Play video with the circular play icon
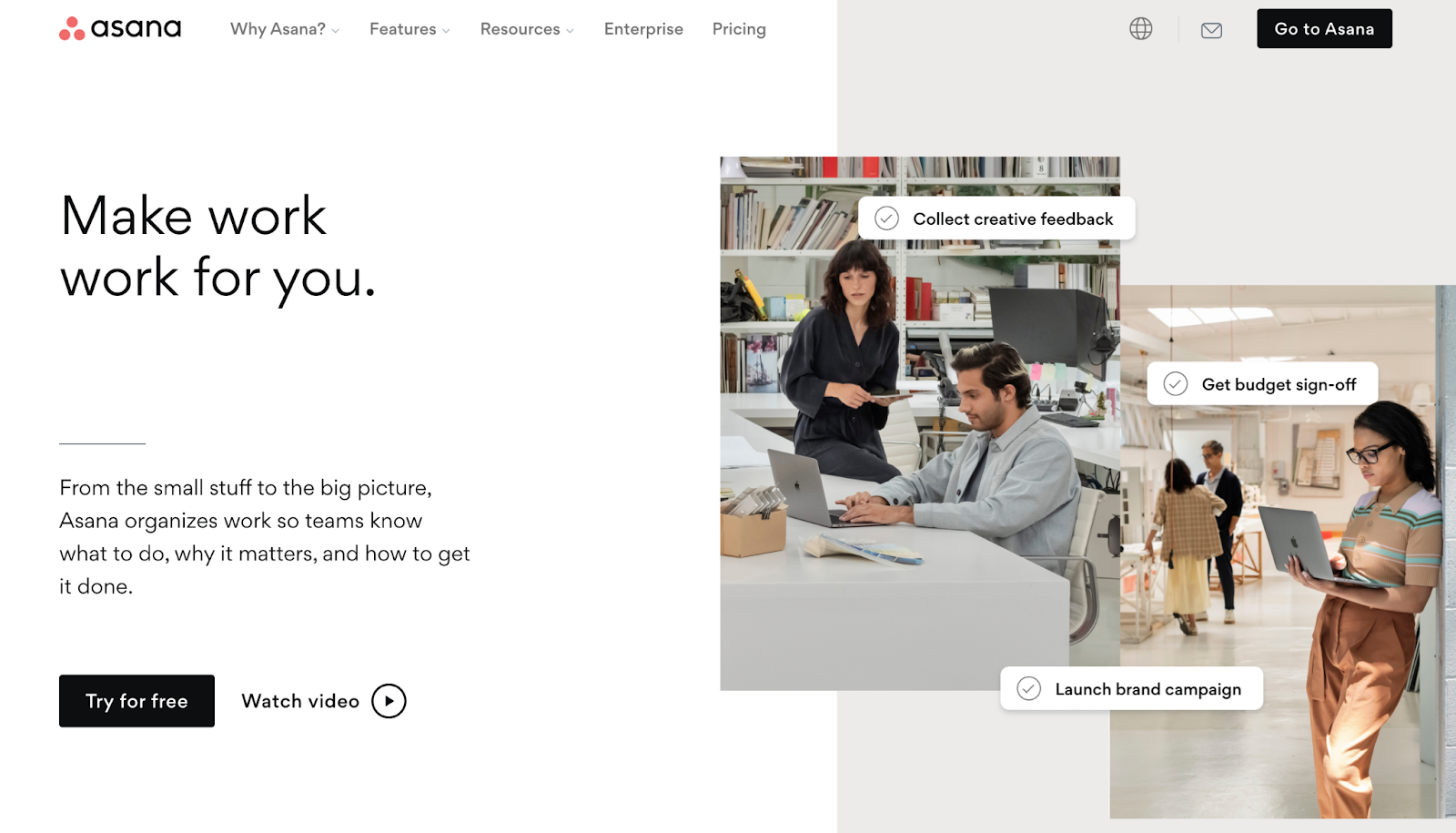The image size is (1456, 833). point(389,701)
